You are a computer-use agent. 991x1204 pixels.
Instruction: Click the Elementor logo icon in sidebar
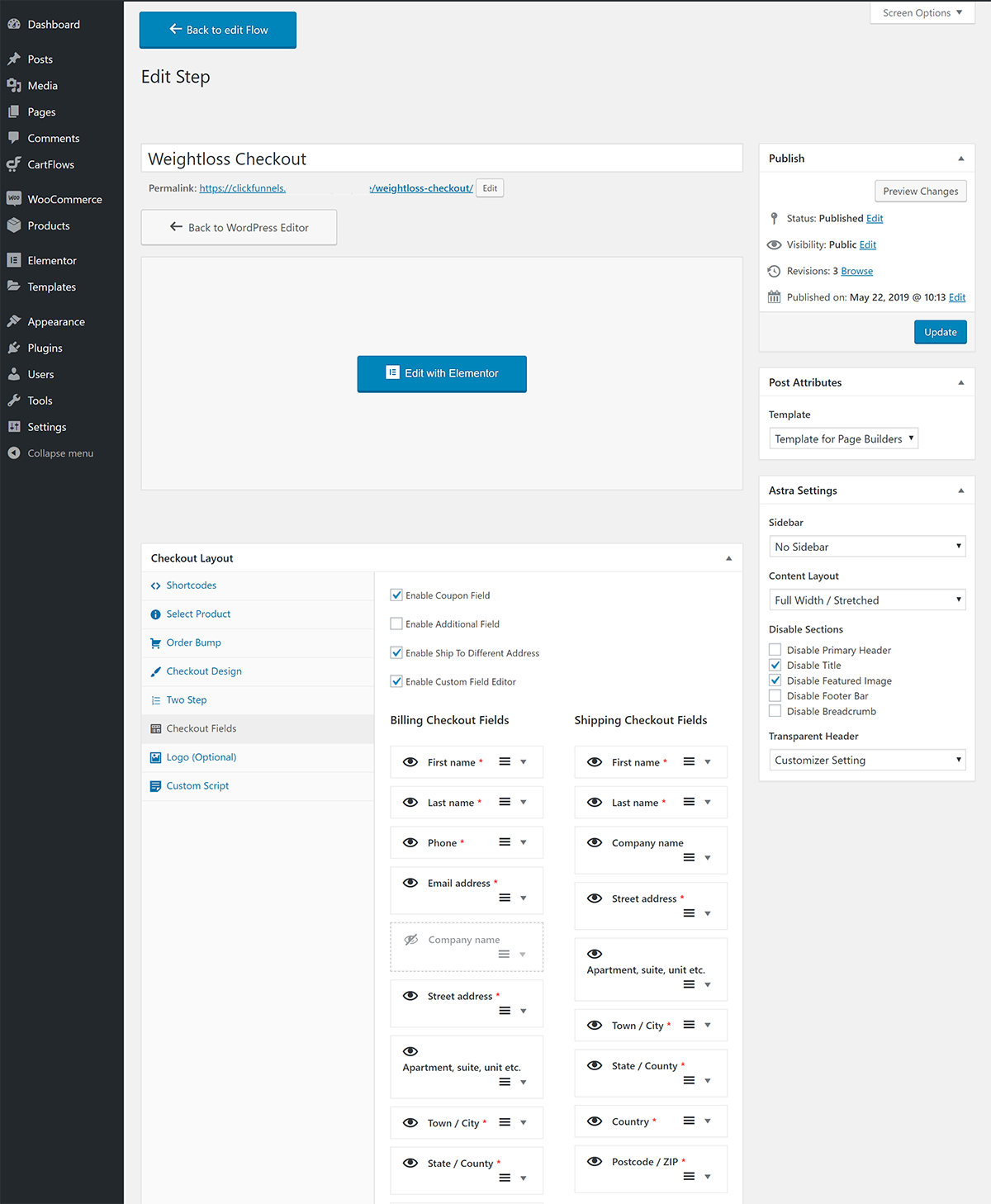14,260
